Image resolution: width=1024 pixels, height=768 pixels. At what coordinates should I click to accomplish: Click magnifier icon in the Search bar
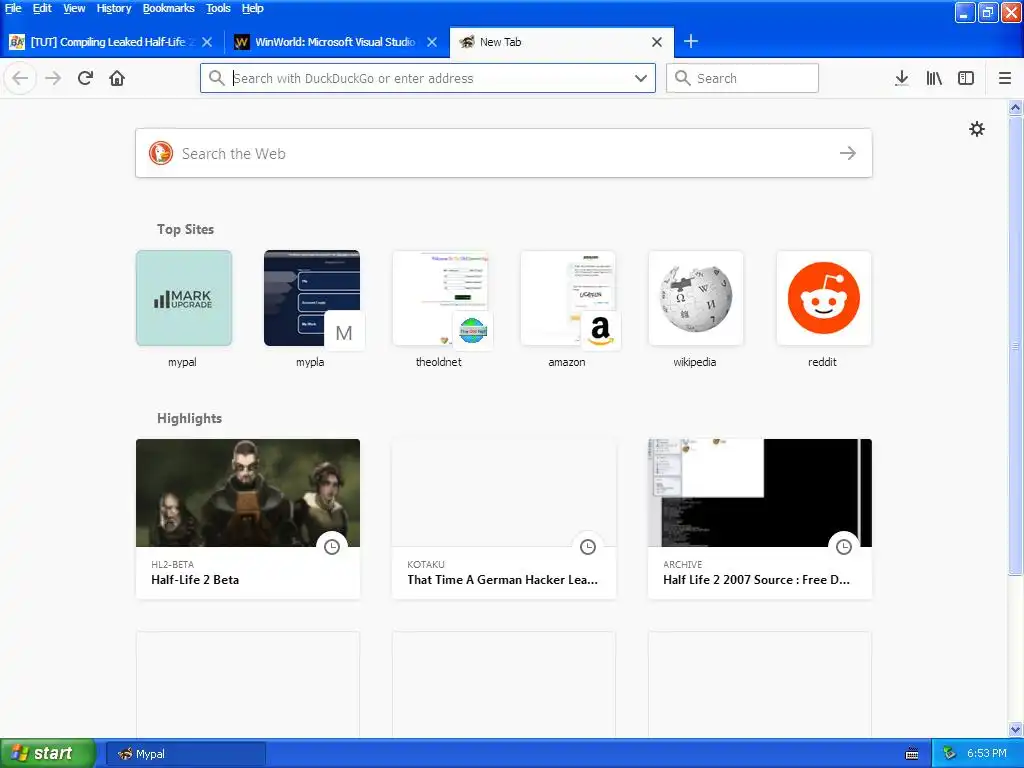(682, 78)
